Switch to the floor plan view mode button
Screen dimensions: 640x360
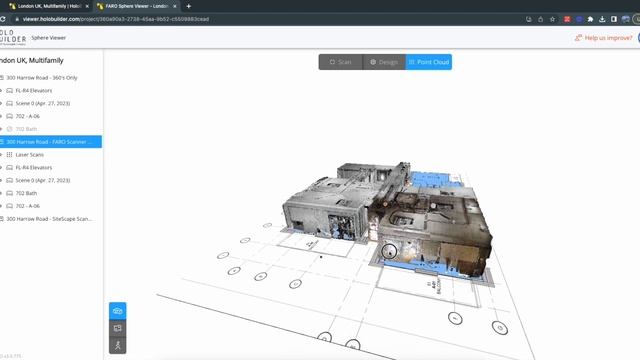[x=118, y=328]
